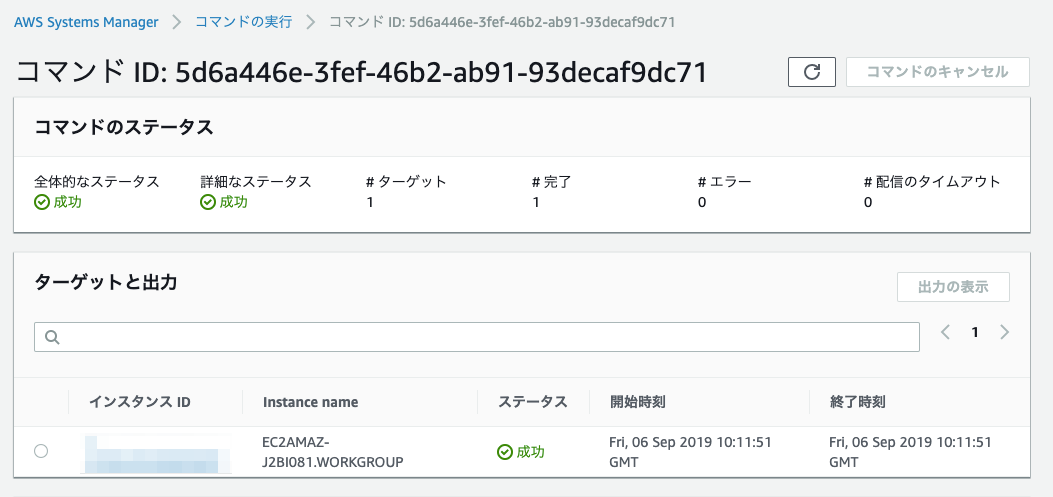Click page number 1 in pagination
This screenshot has height=497, width=1053.
[x=975, y=332]
